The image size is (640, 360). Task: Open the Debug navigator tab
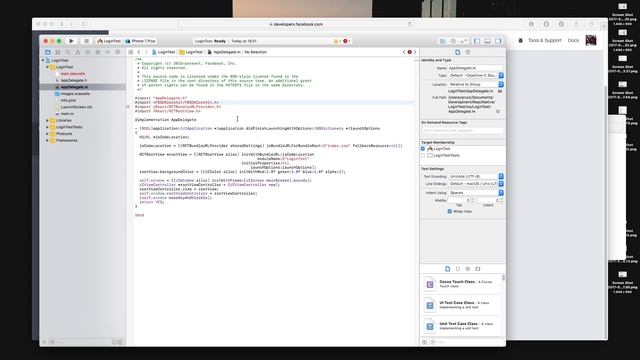(x=98, y=52)
